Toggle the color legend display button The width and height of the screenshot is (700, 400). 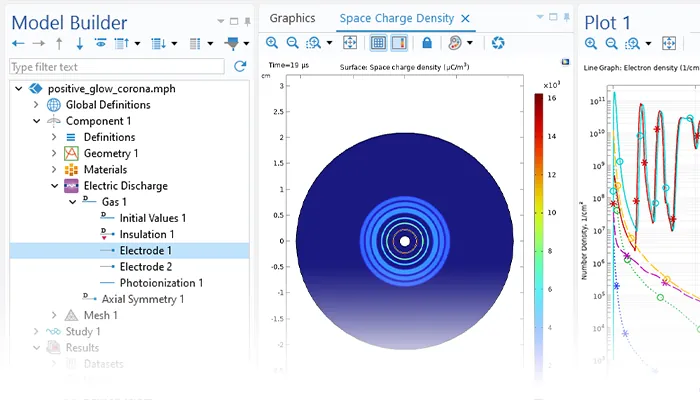pos(399,43)
